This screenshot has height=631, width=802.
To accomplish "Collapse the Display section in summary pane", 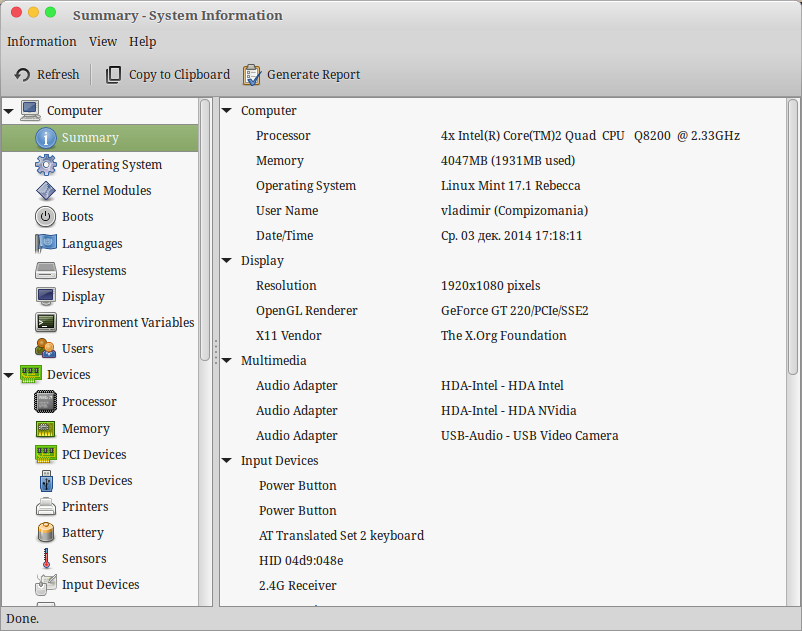I will (227, 260).
